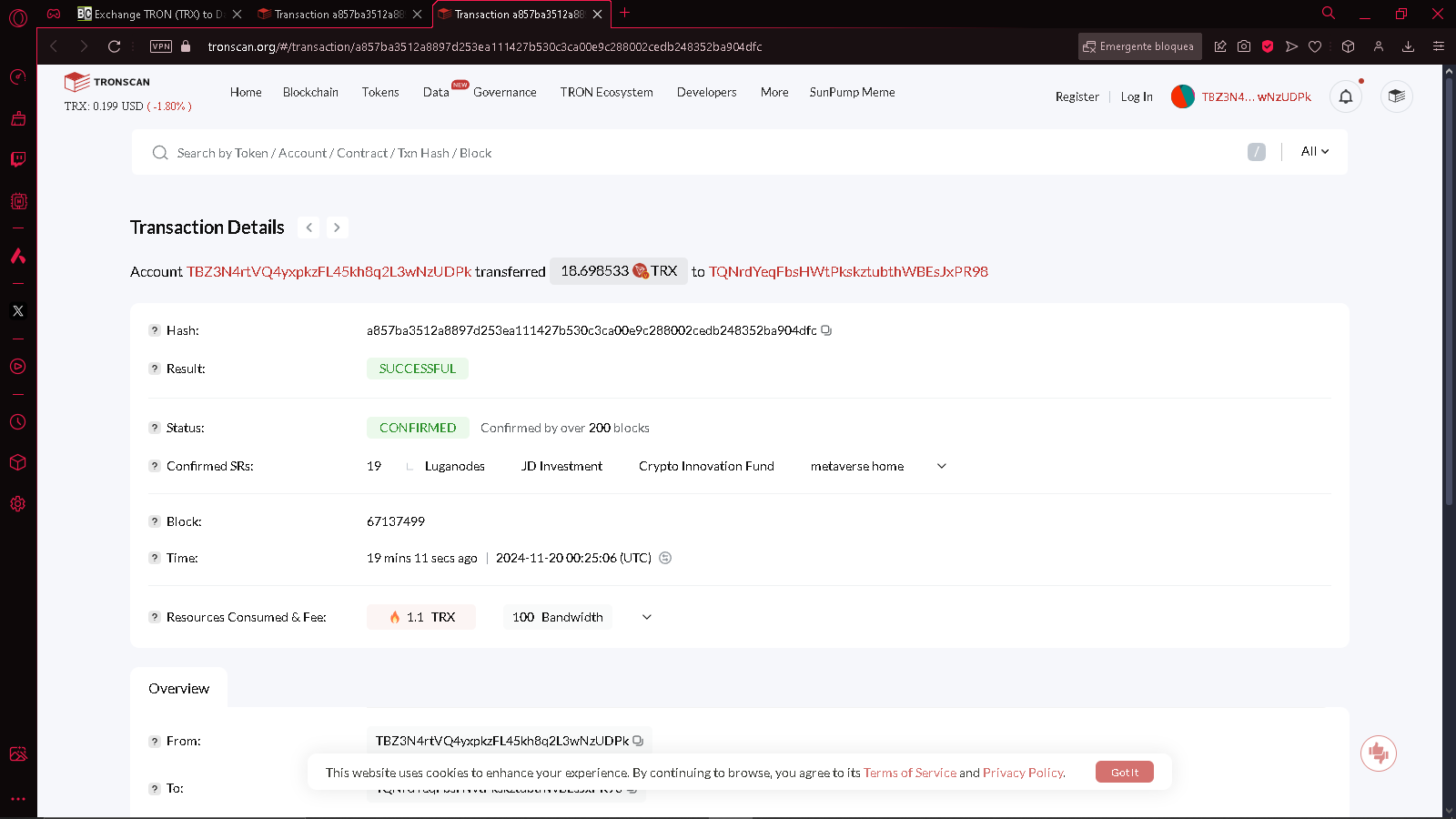Select the Overview tab
The width and height of the screenshot is (1456, 819).
[179, 689]
